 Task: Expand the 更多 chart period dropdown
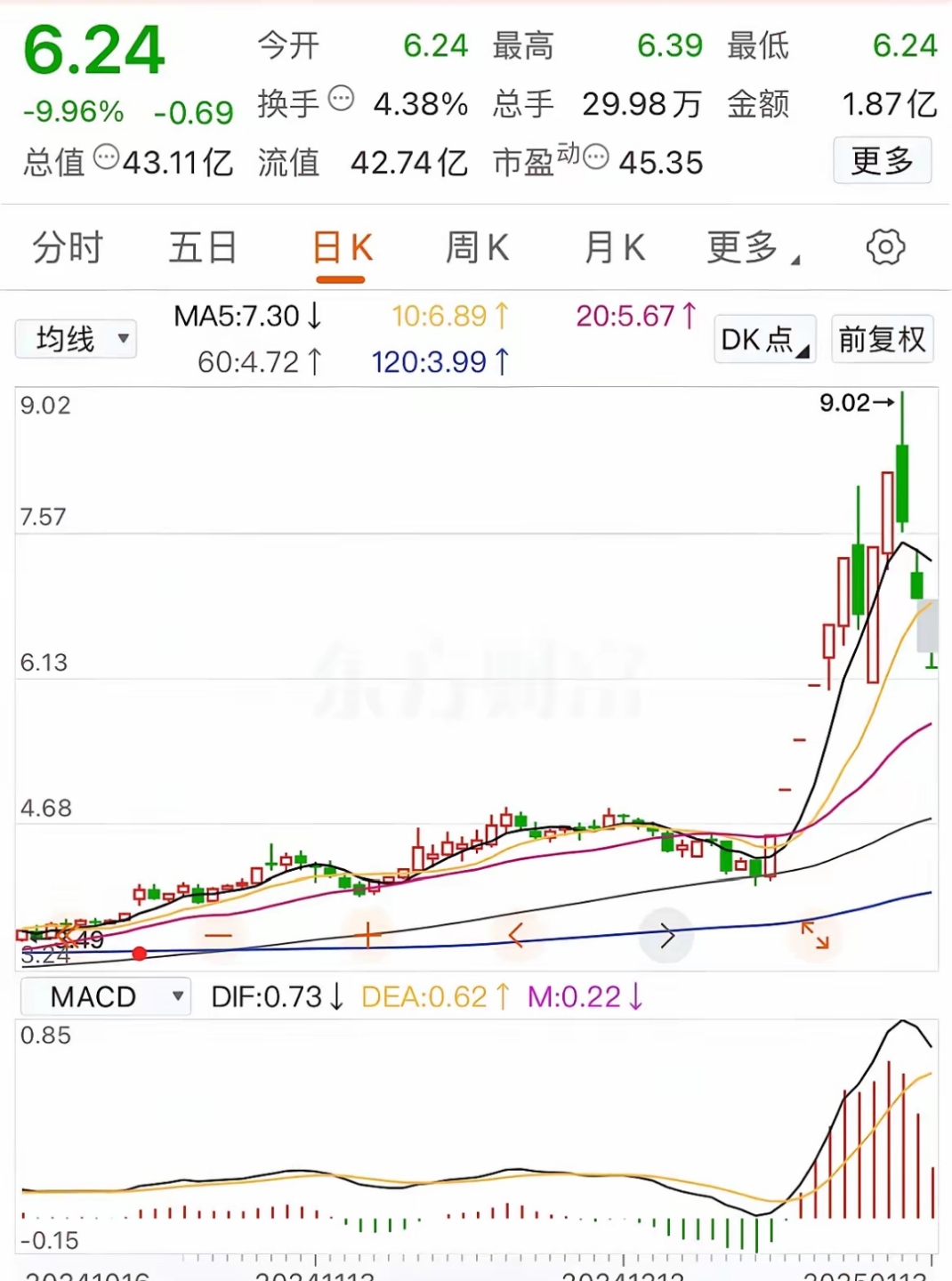[x=744, y=247]
